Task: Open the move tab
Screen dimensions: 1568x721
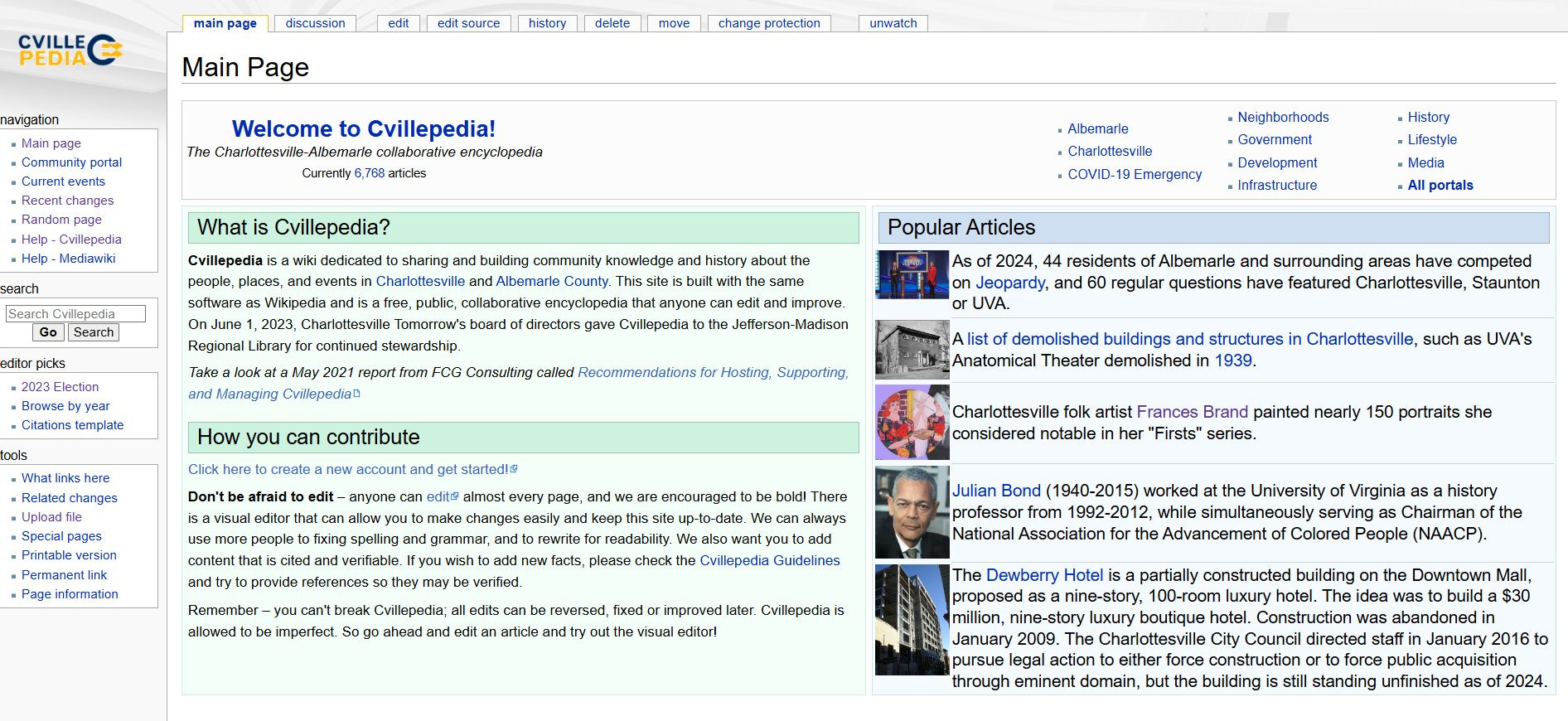Action: click(x=674, y=23)
